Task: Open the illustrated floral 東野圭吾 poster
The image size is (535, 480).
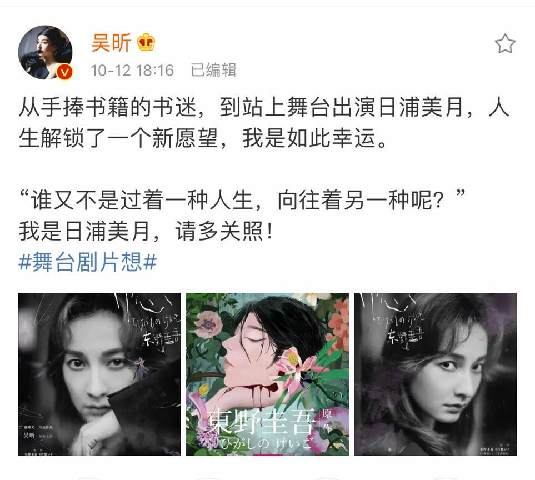Action: click(x=267, y=374)
